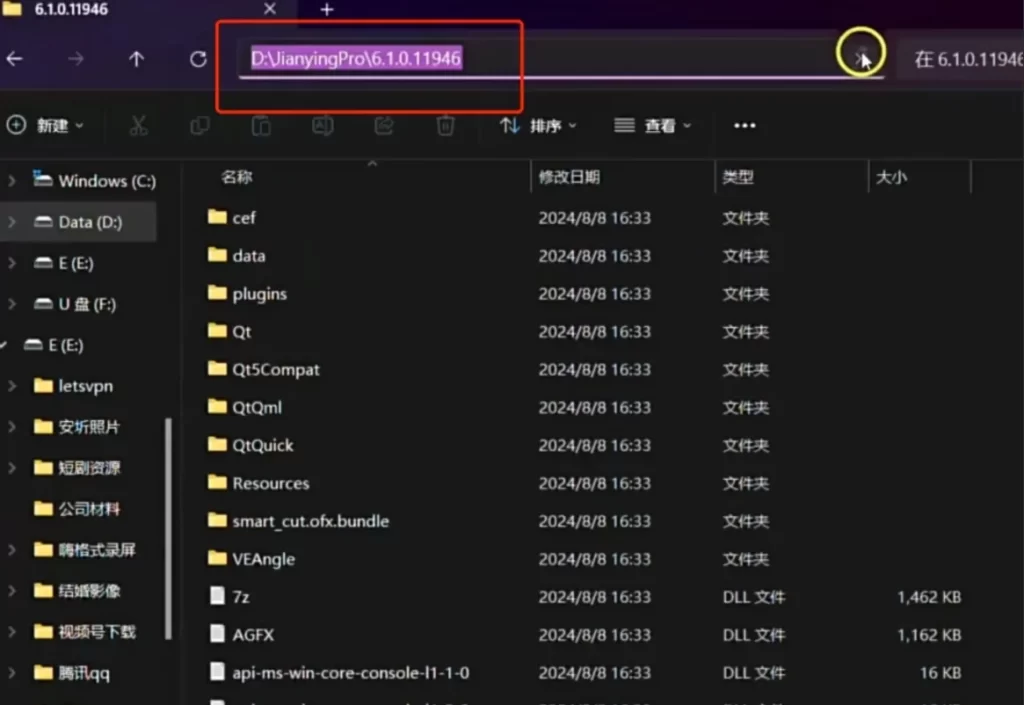
Task: Expand the 嗨格式录屏 folder in sidebar
Action: coord(12,550)
